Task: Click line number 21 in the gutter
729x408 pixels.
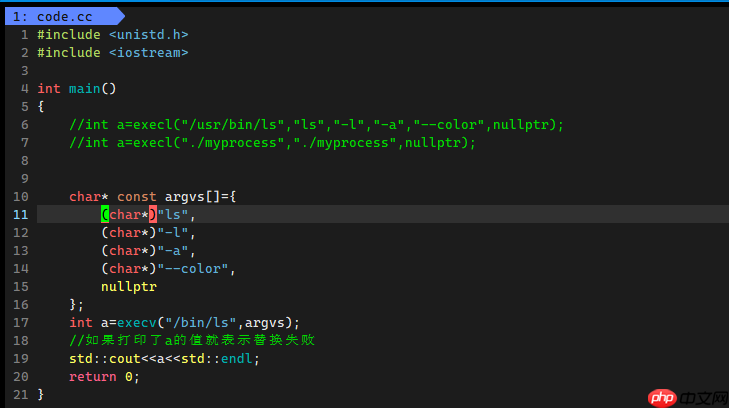Action: (x=20, y=395)
